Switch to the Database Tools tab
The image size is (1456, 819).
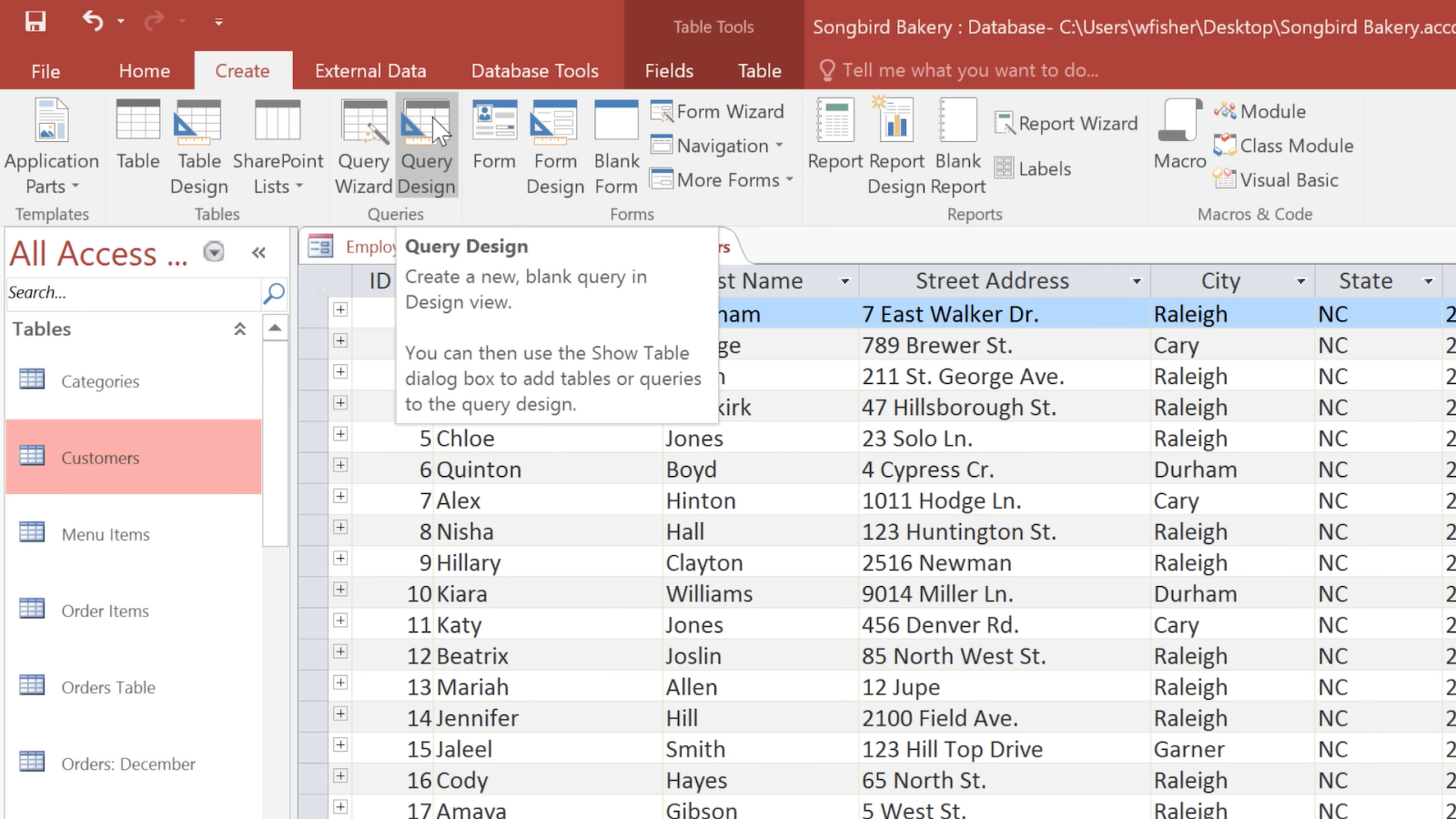535,70
